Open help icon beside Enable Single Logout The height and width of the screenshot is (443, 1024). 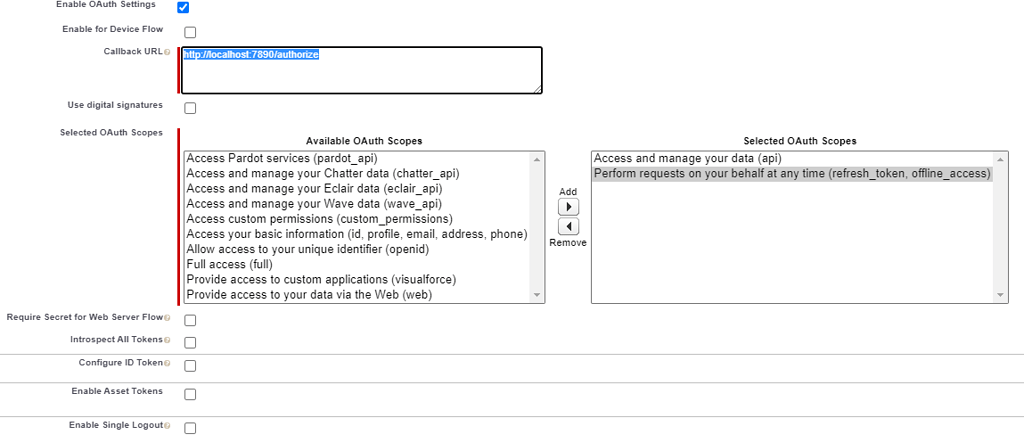pyautogui.click(x=167, y=426)
